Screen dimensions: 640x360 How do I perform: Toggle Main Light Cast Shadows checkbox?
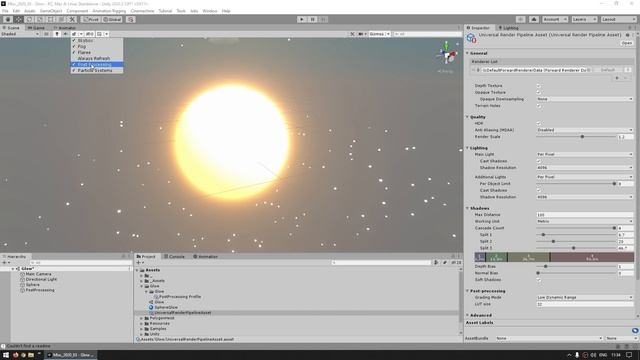538,161
